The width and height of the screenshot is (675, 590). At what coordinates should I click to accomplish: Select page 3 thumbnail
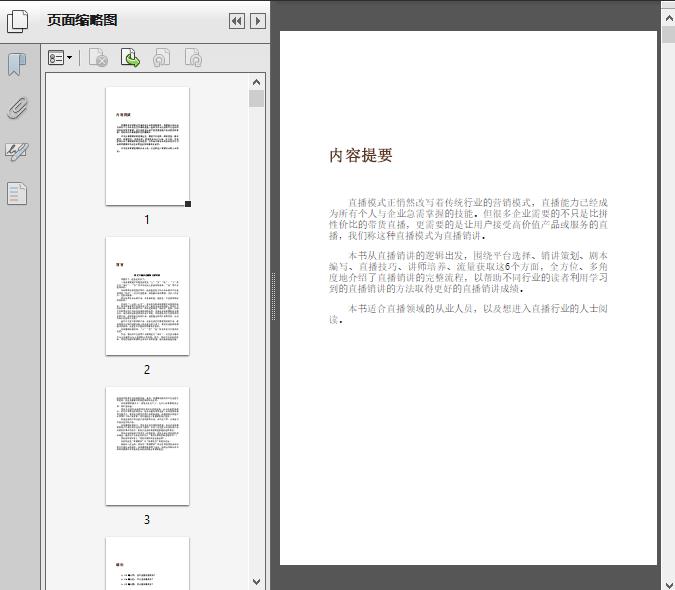[x=147, y=446]
